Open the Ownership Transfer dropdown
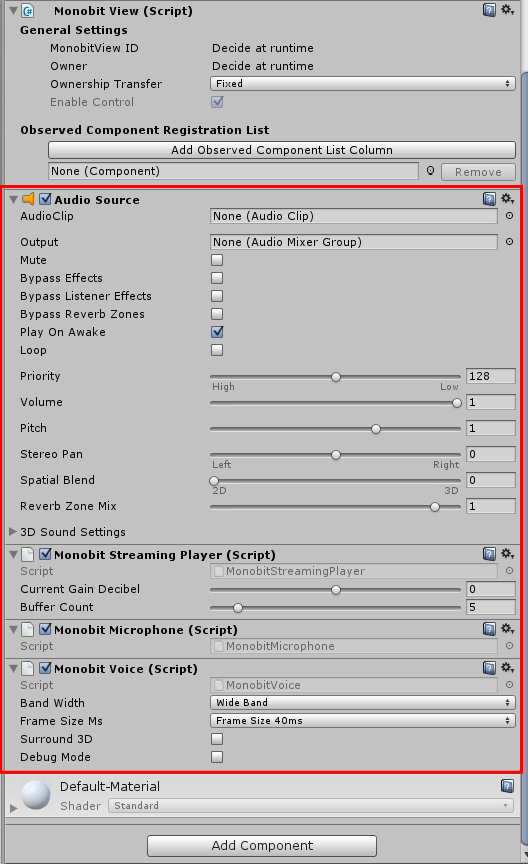528x864 pixels. (x=363, y=84)
